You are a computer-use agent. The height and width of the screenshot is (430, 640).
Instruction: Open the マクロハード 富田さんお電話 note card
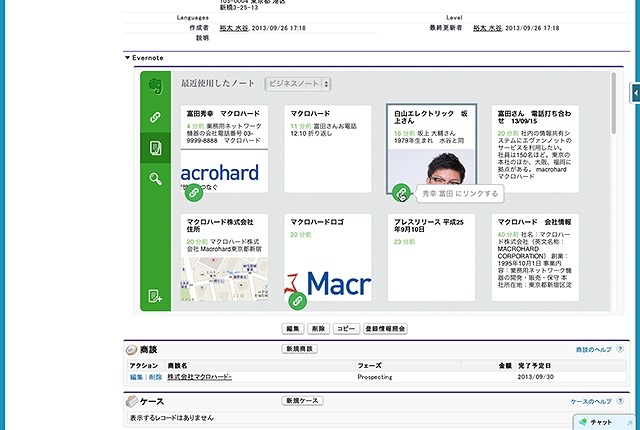[x=328, y=149]
